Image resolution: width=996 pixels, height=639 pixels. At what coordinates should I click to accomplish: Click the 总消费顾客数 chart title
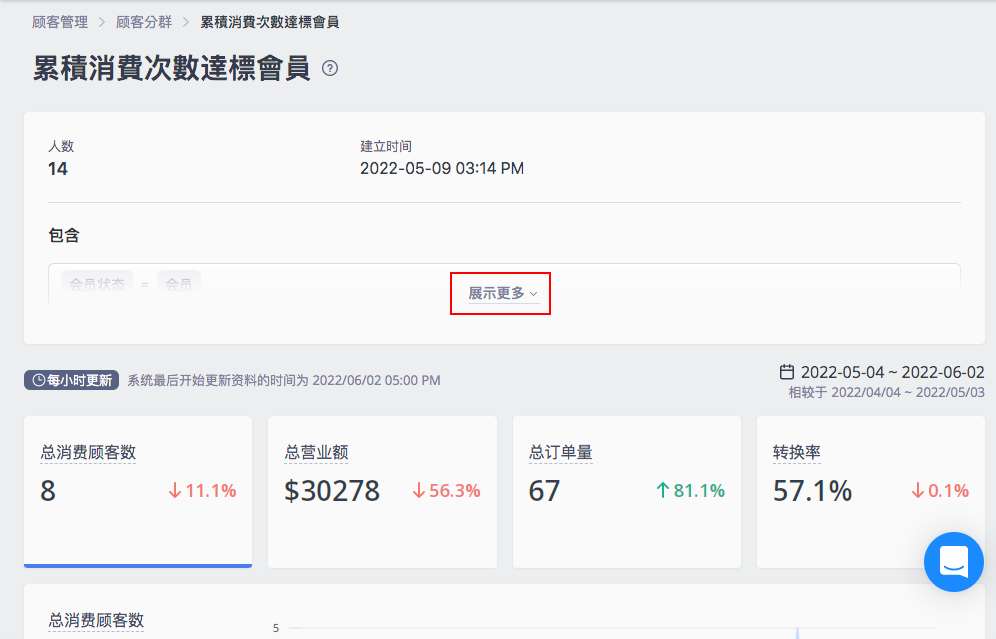(96, 620)
